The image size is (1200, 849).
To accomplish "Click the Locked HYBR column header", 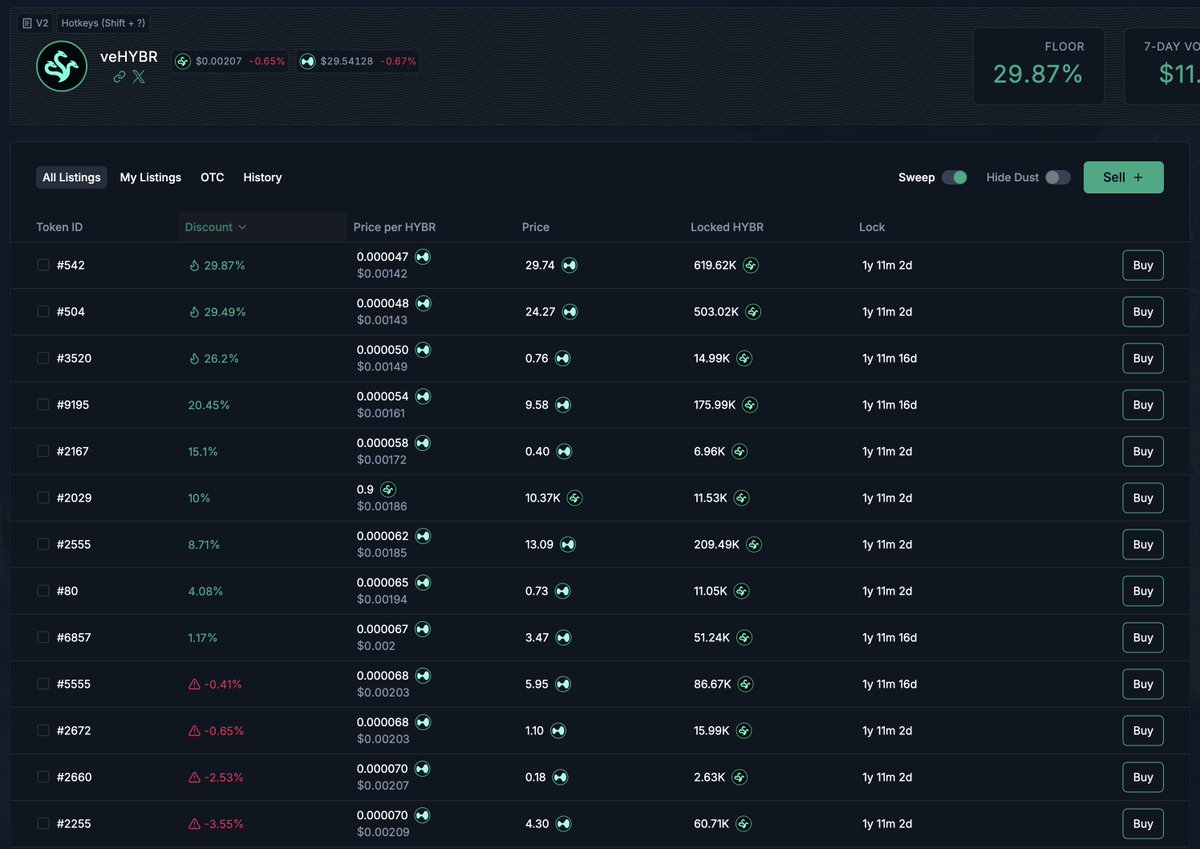I will pyautogui.click(x=727, y=227).
